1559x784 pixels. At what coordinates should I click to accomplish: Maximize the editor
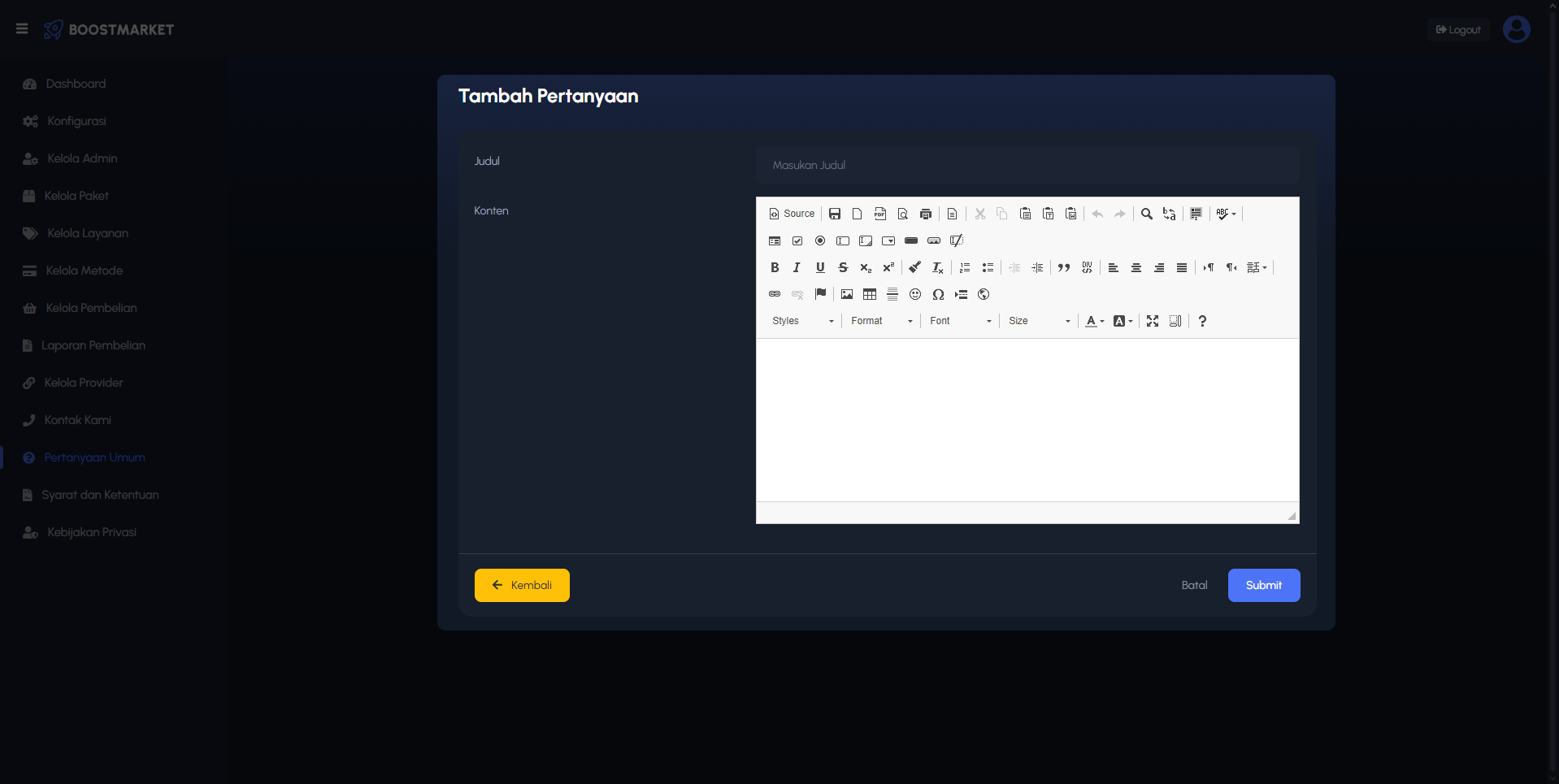click(1153, 321)
